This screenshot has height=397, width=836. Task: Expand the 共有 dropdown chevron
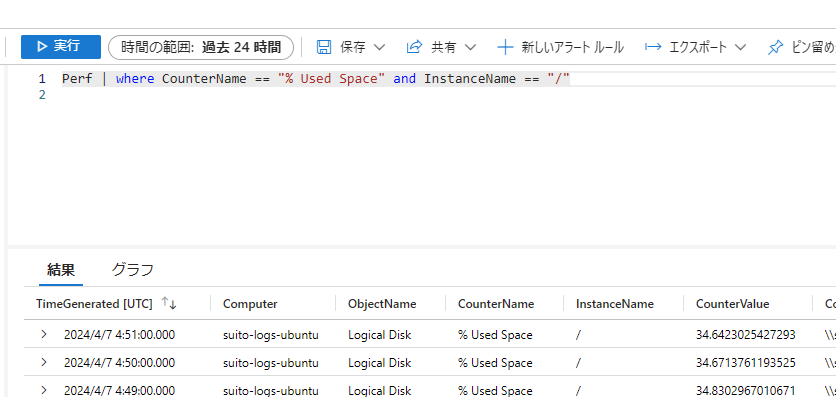pos(470,47)
